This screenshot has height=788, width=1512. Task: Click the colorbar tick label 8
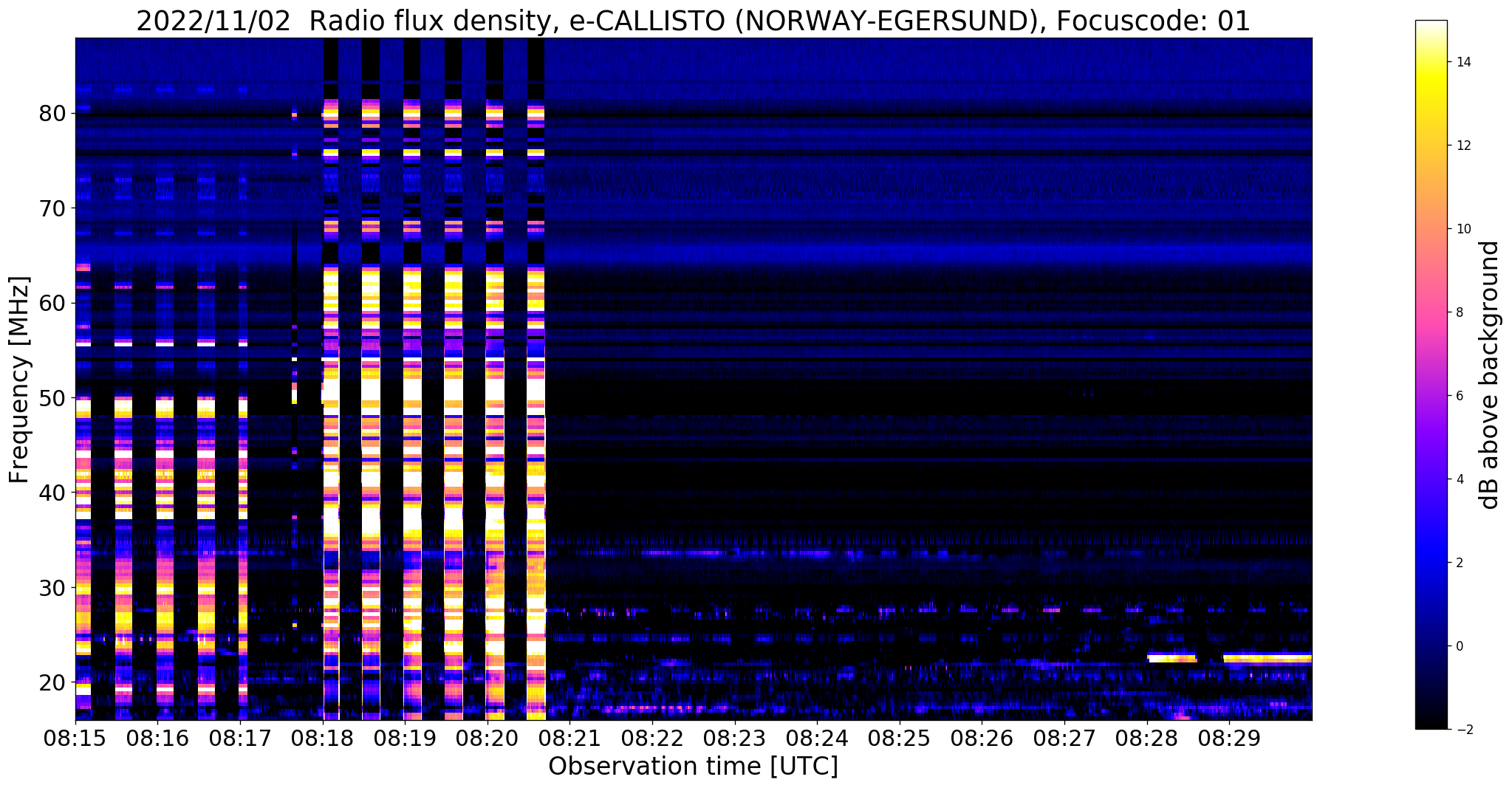coord(1458,312)
